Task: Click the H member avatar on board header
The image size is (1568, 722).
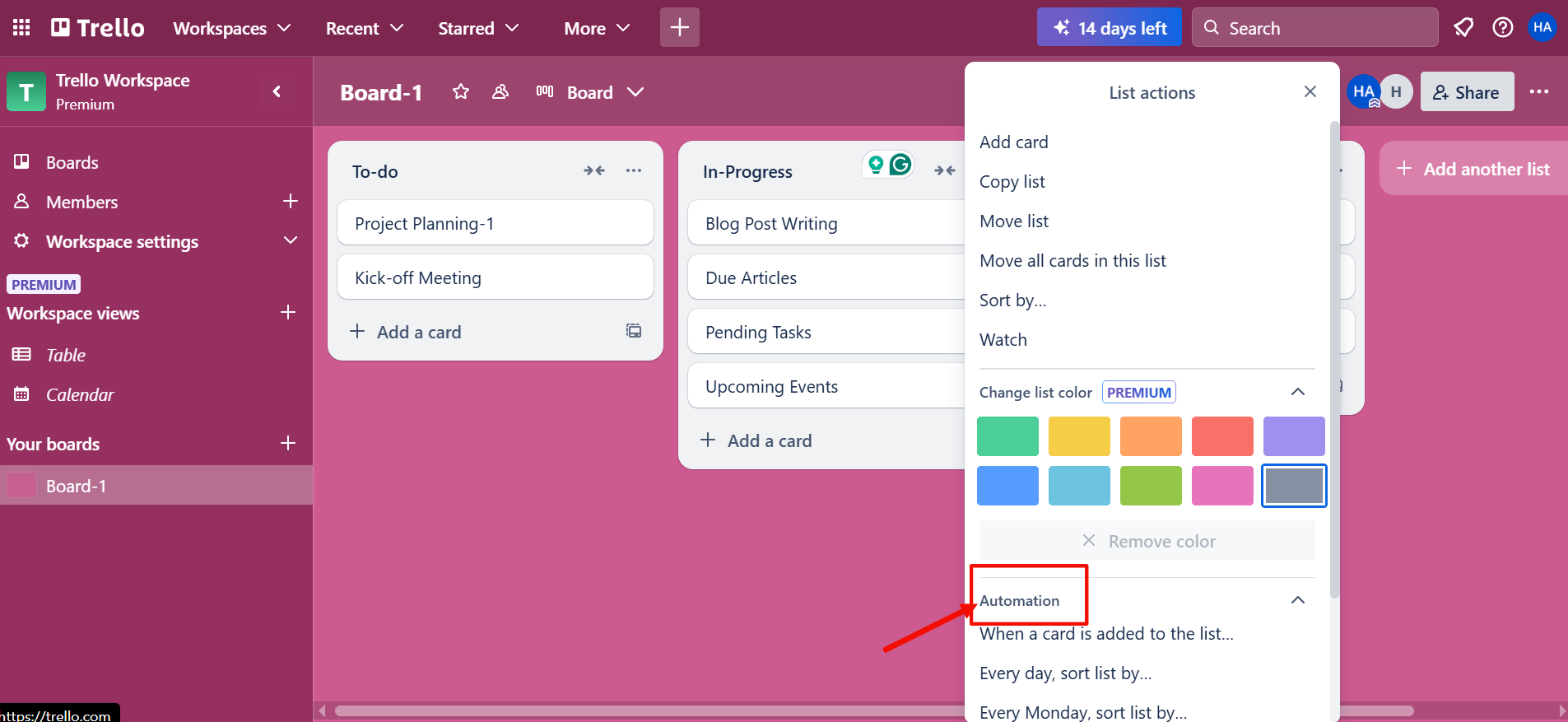Action: (x=1396, y=91)
